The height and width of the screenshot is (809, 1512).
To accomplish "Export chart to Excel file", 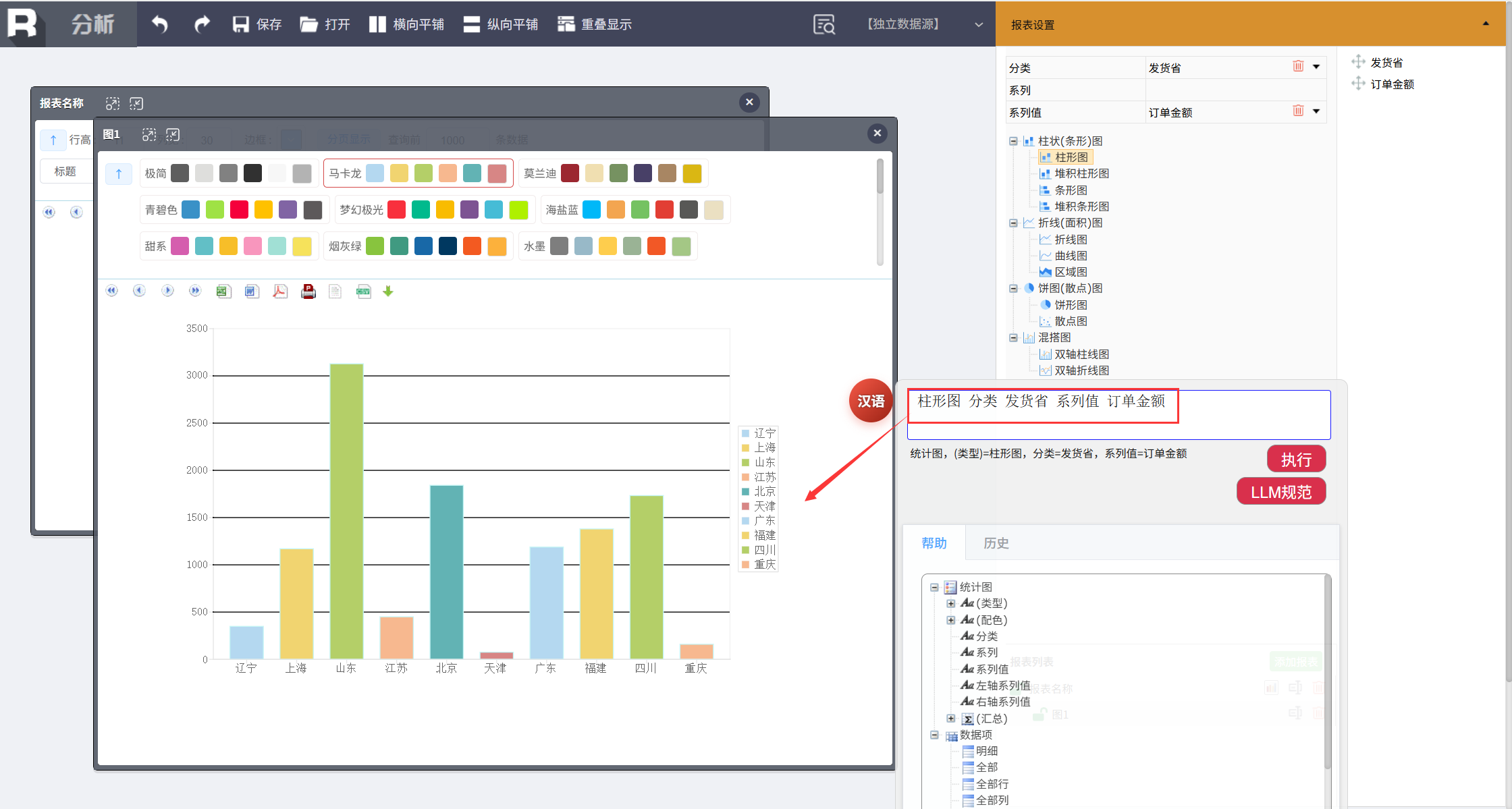I will [223, 291].
